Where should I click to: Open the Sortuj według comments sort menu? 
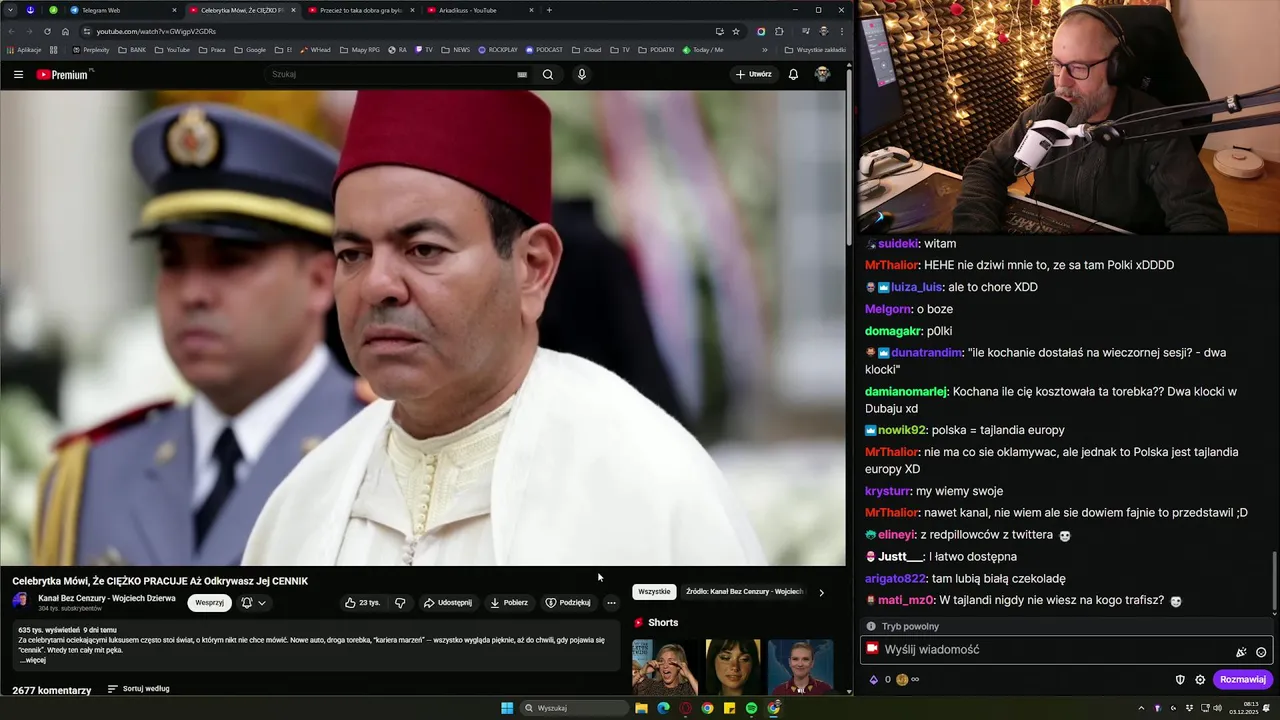[138, 689]
